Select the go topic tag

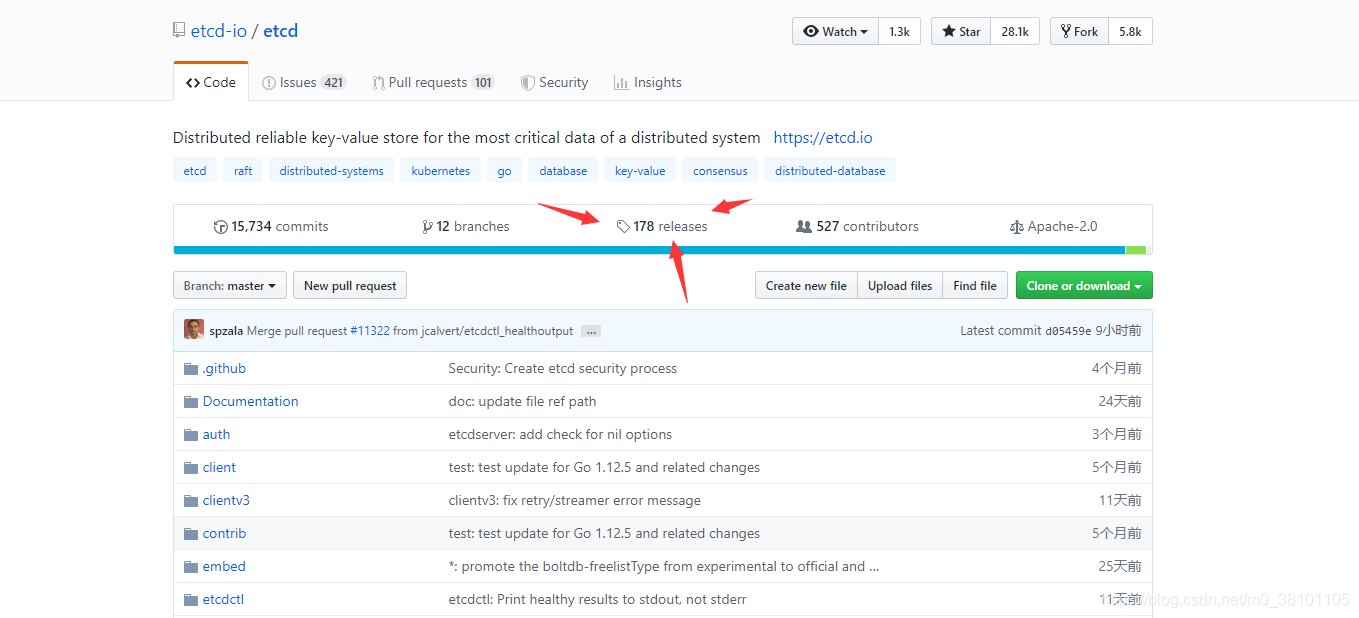tap(504, 171)
